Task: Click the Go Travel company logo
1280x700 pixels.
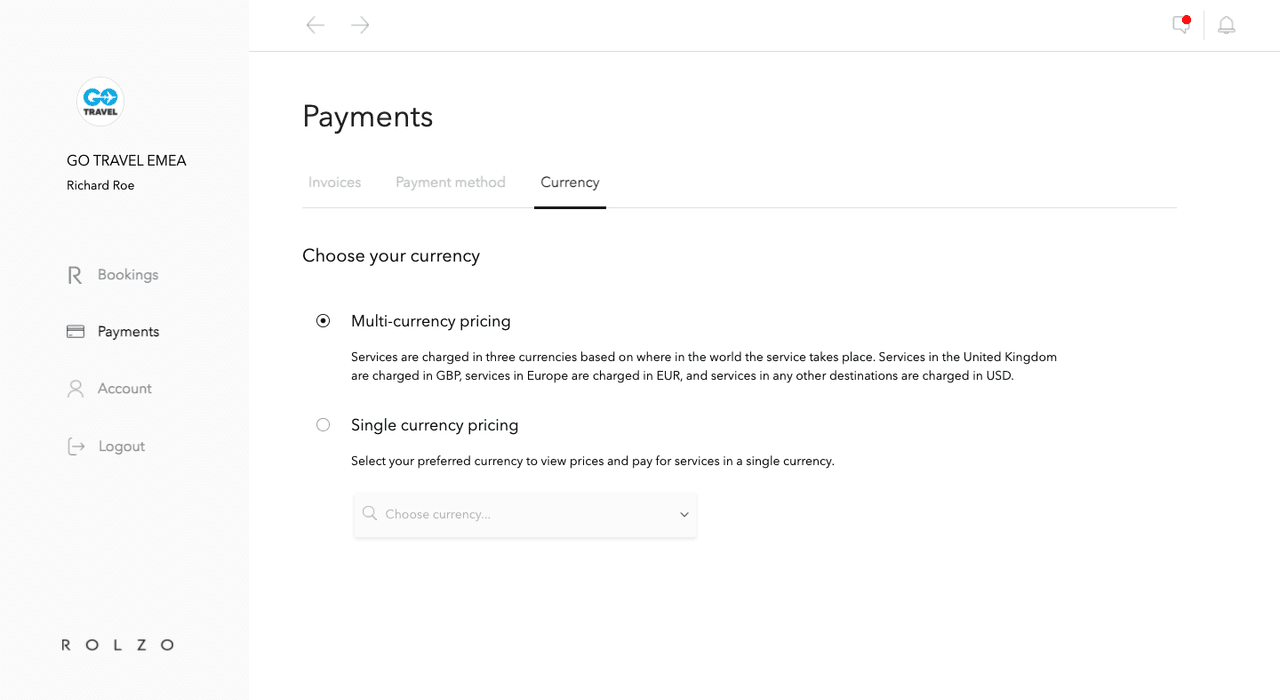Action: 100,101
